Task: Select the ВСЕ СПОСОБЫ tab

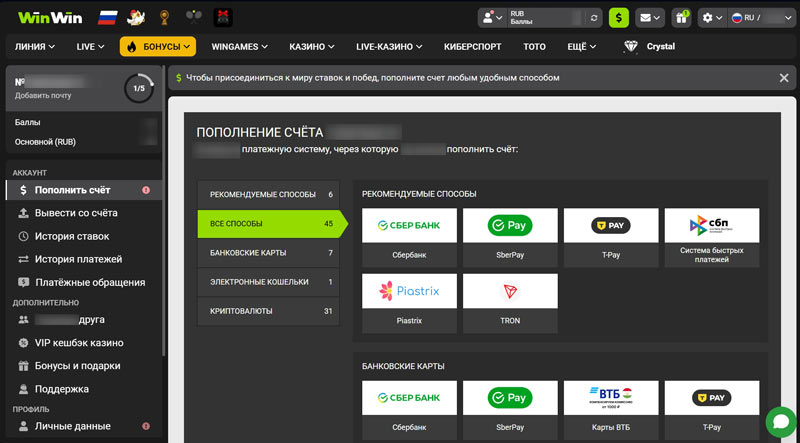Action: pos(272,224)
